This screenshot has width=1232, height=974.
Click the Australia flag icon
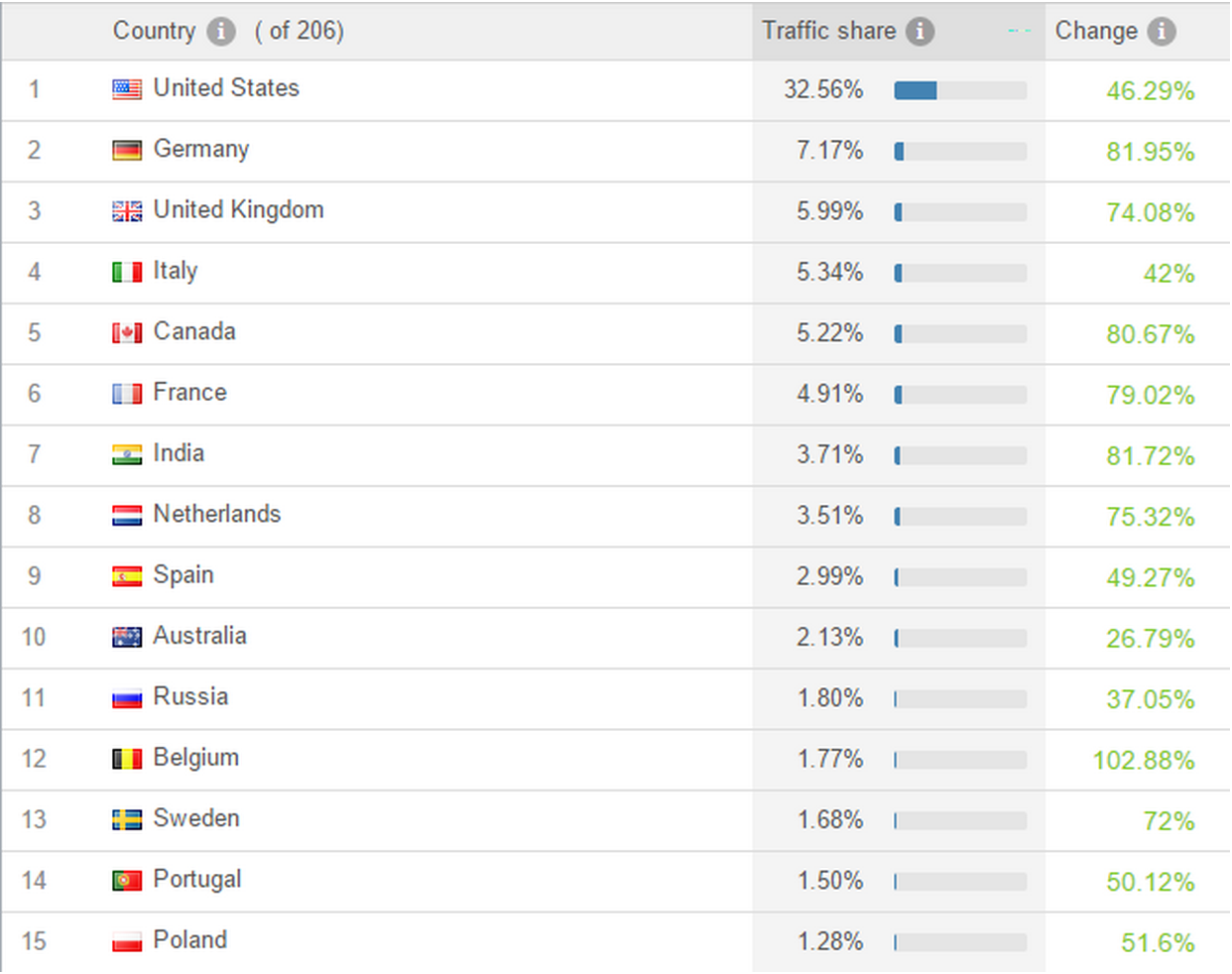point(127,637)
